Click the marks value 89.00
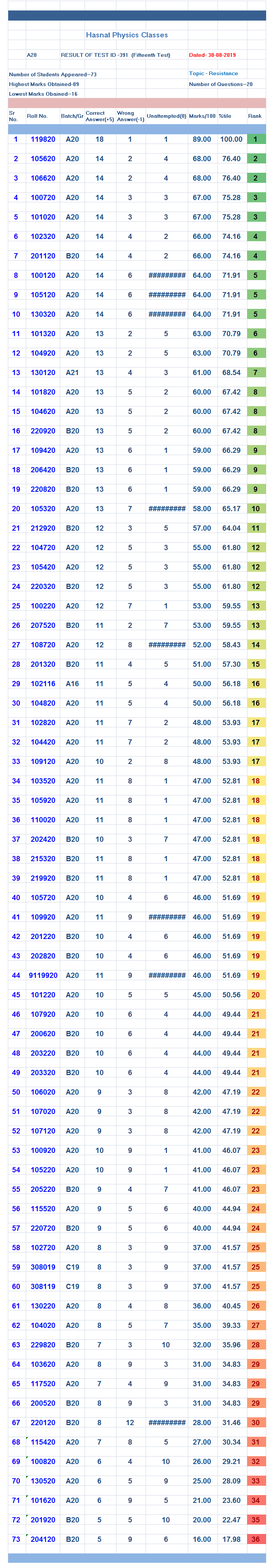The image size is (274, 1568). click(x=201, y=139)
